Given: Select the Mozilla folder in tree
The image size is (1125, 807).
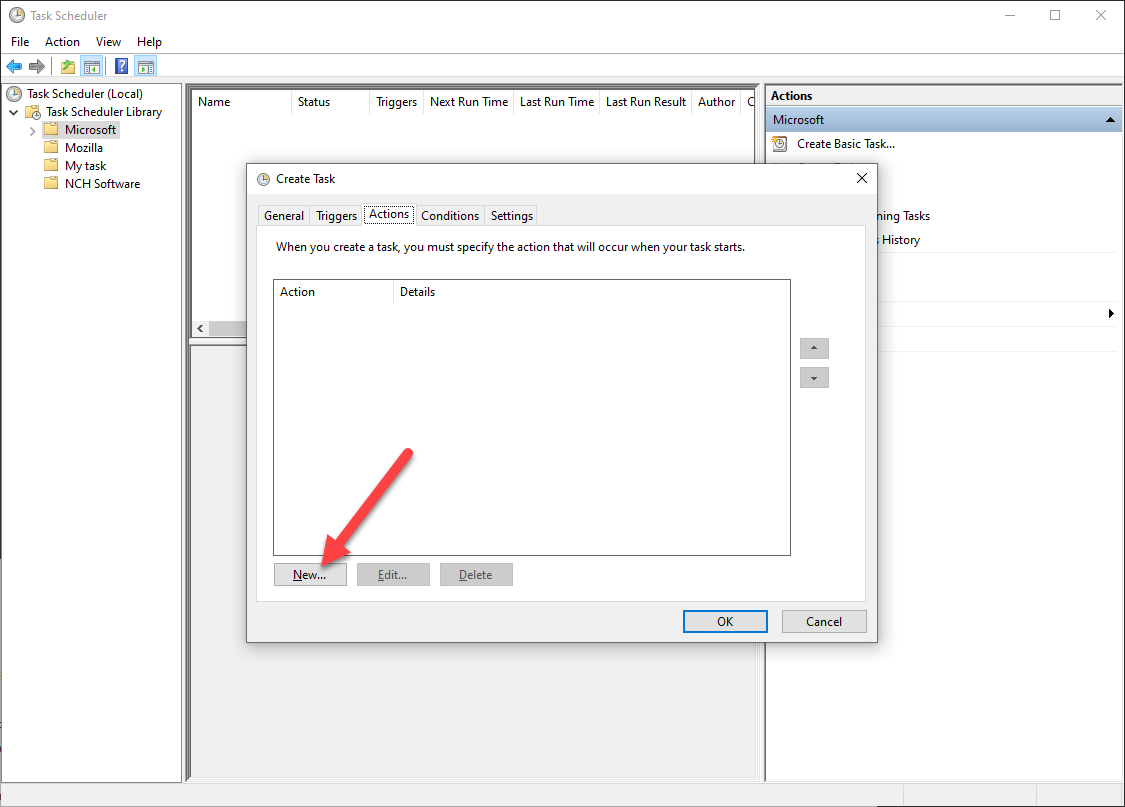Looking at the screenshot, I should click(x=84, y=148).
